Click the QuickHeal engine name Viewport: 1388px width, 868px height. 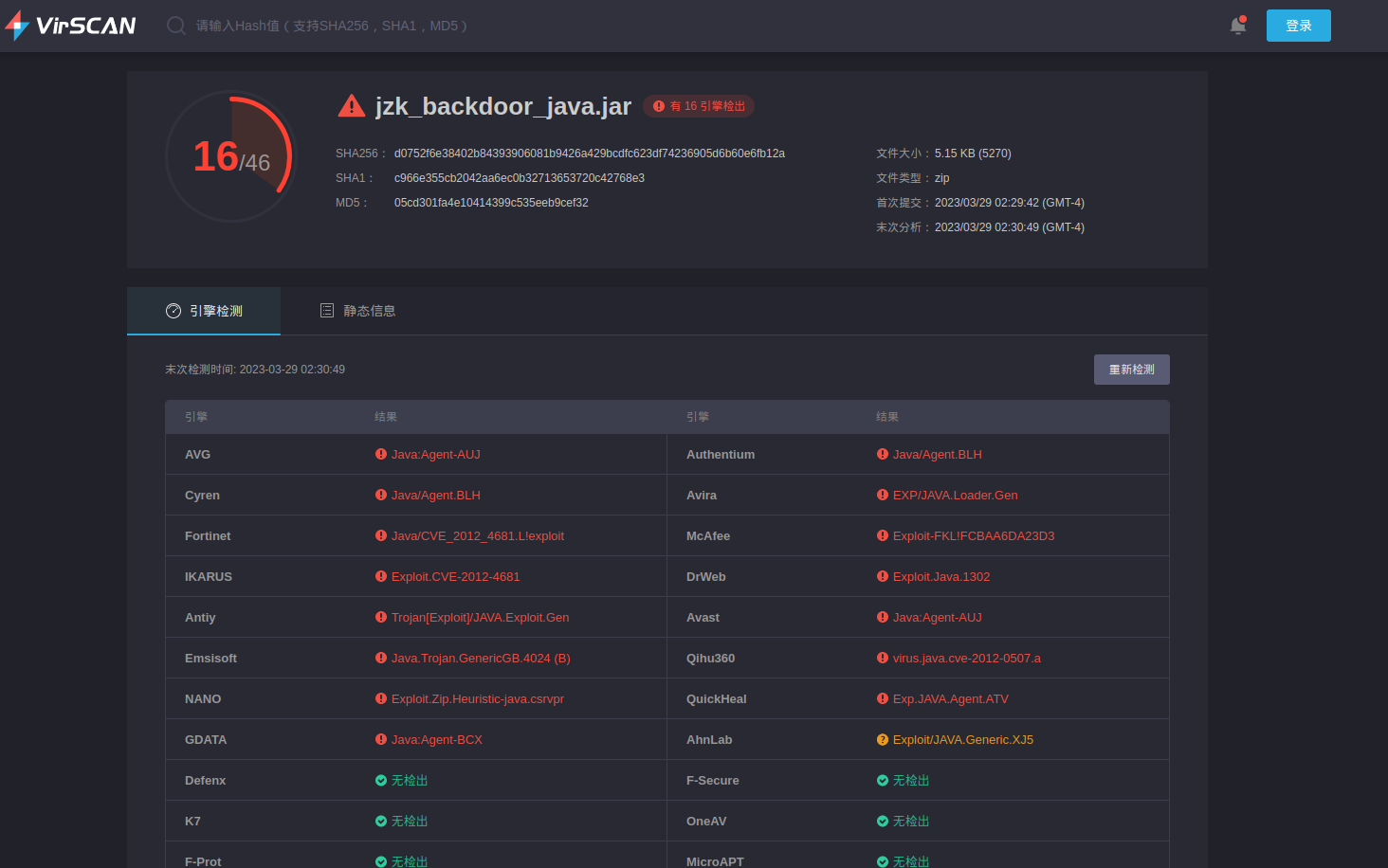717,698
